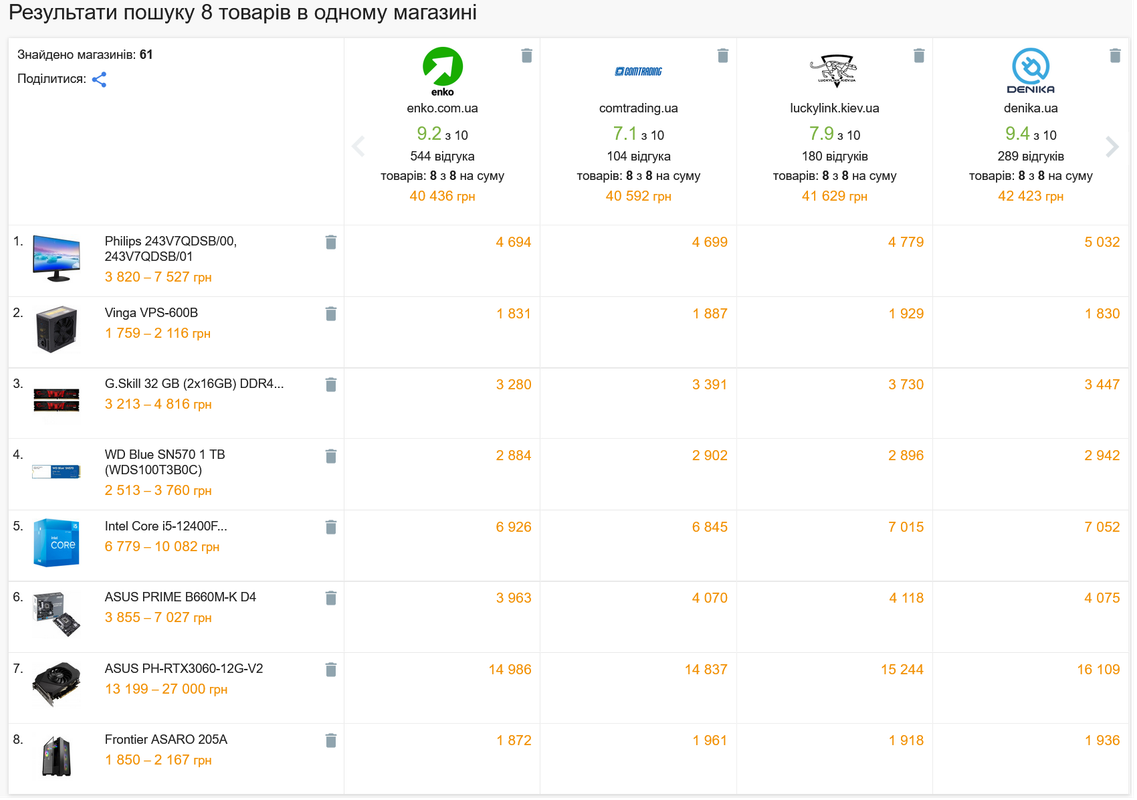
Task: Delete the Intel Core i5-12400F row
Action: (332, 529)
